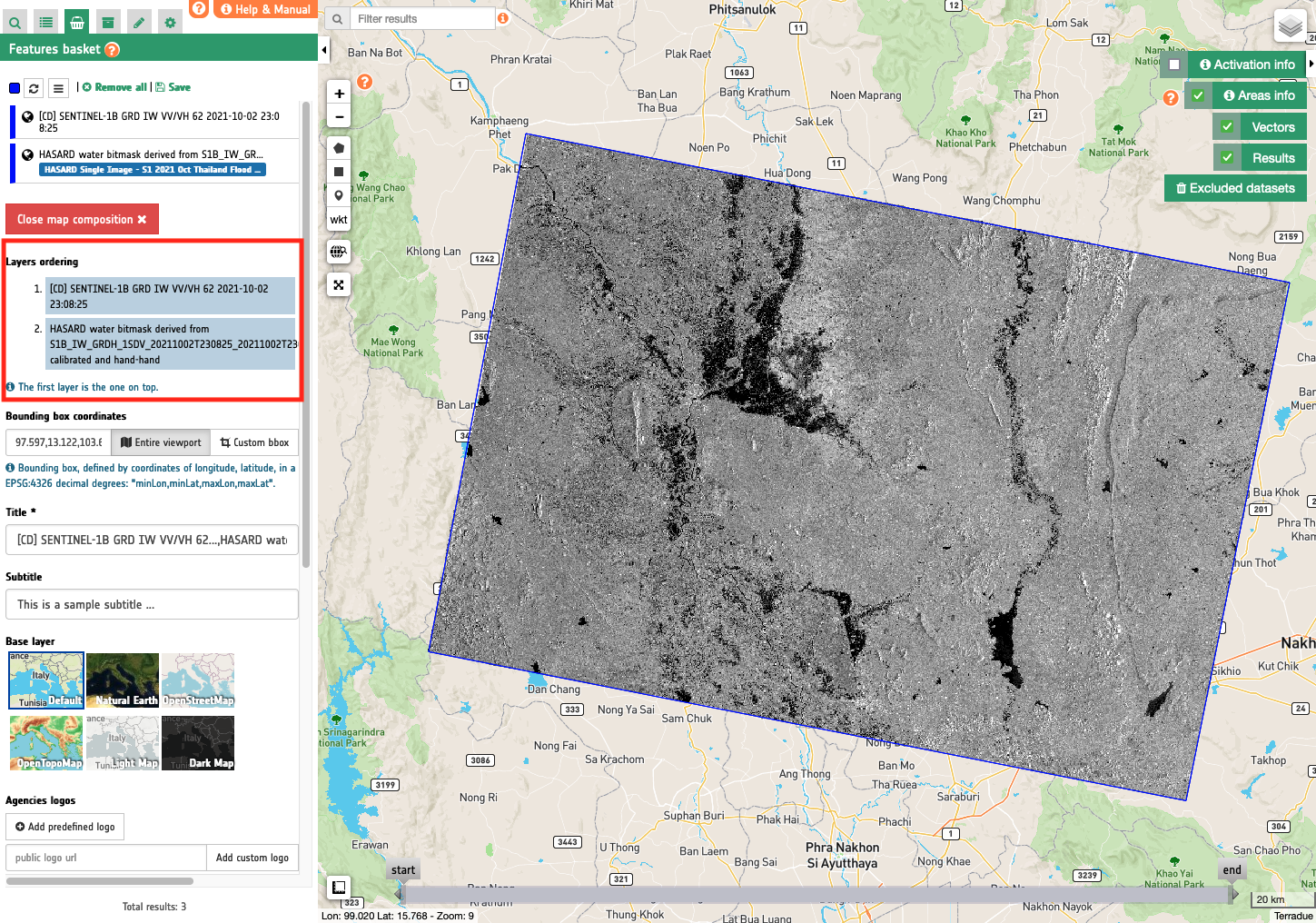1316x923 pixels.
Task: Select HASARD water bitmask layer in ordering
Action: tap(171, 343)
